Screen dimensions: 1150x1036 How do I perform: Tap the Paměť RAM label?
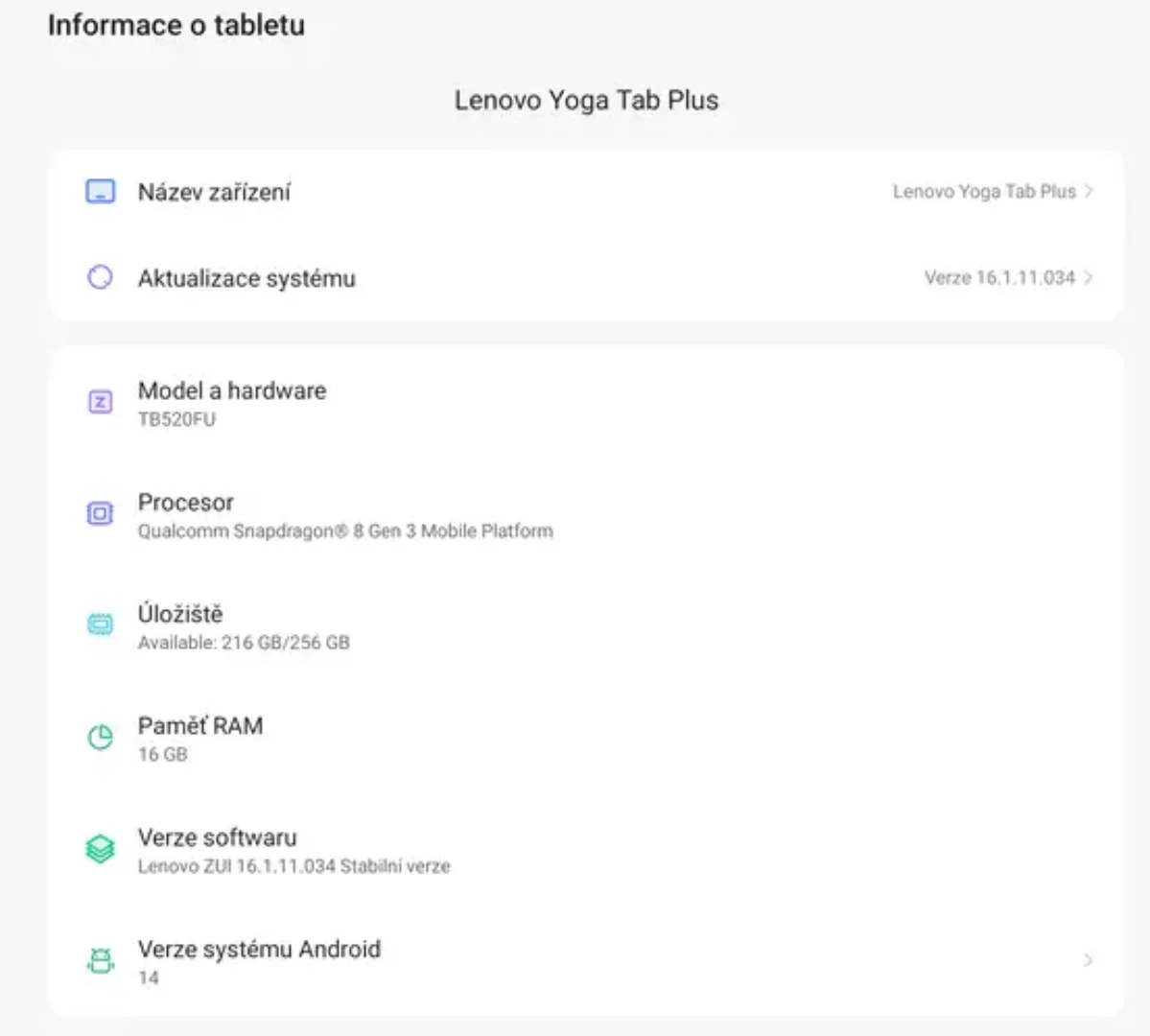(200, 725)
